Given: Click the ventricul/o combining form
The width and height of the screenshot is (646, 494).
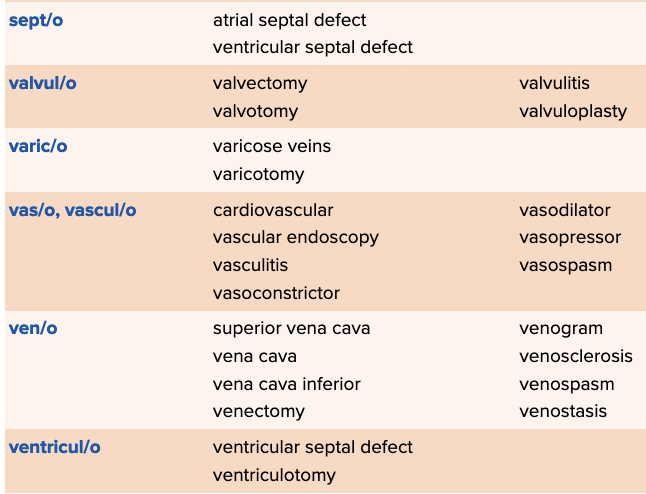Looking at the screenshot, I should 54,447.
